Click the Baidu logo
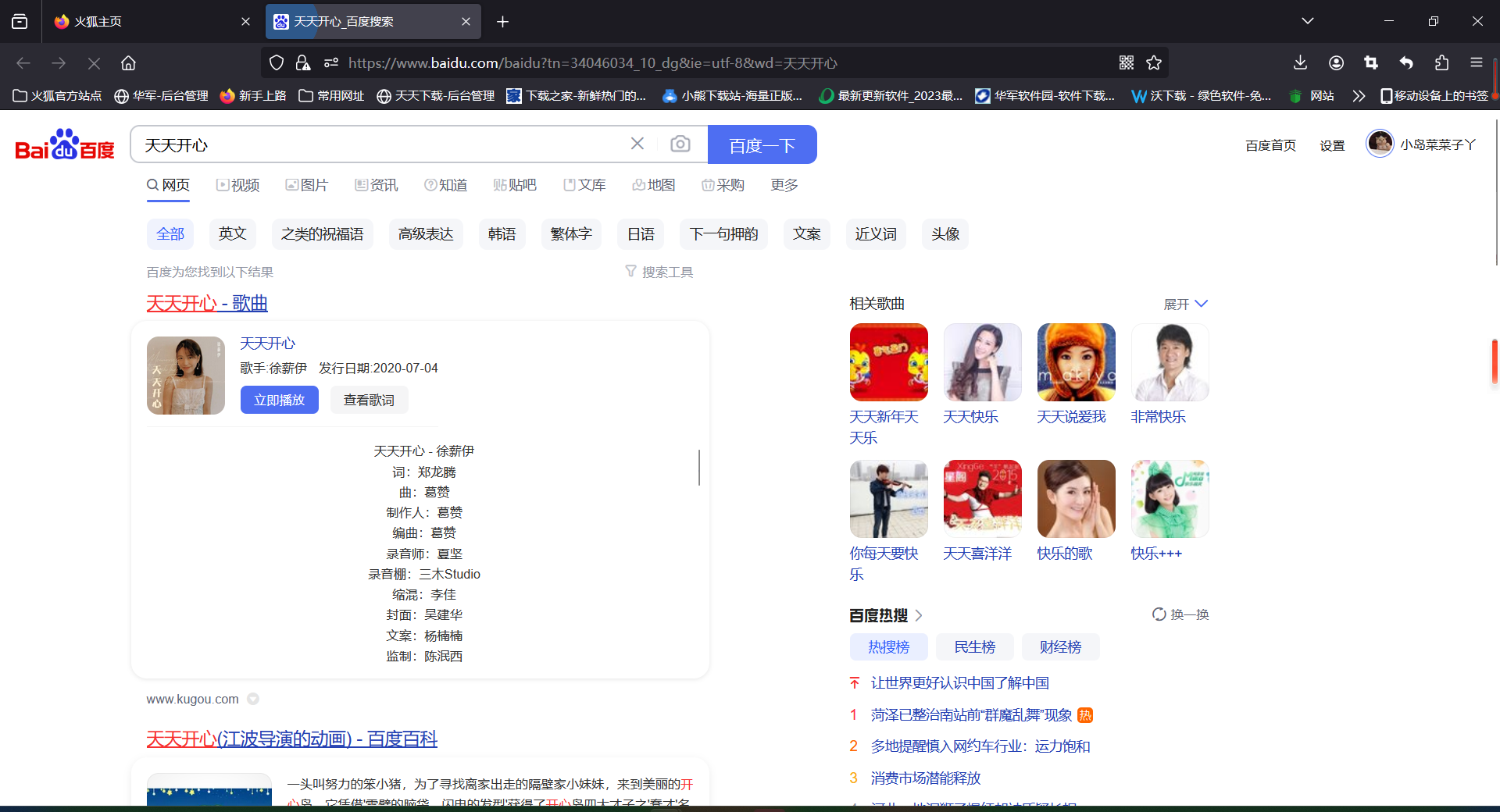Screen dimensions: 1500x812 pyautogui.click(x=65, y=144)
